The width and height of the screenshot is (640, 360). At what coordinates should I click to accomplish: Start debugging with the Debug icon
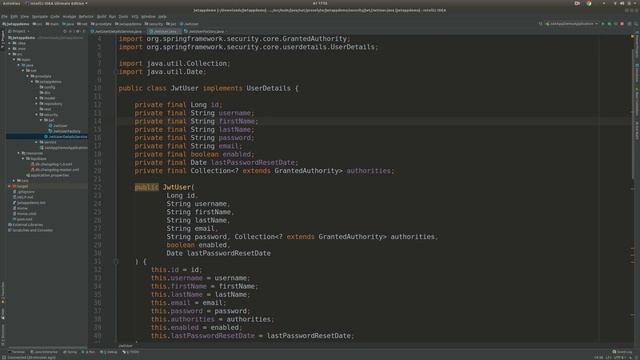tap(609, 24)
